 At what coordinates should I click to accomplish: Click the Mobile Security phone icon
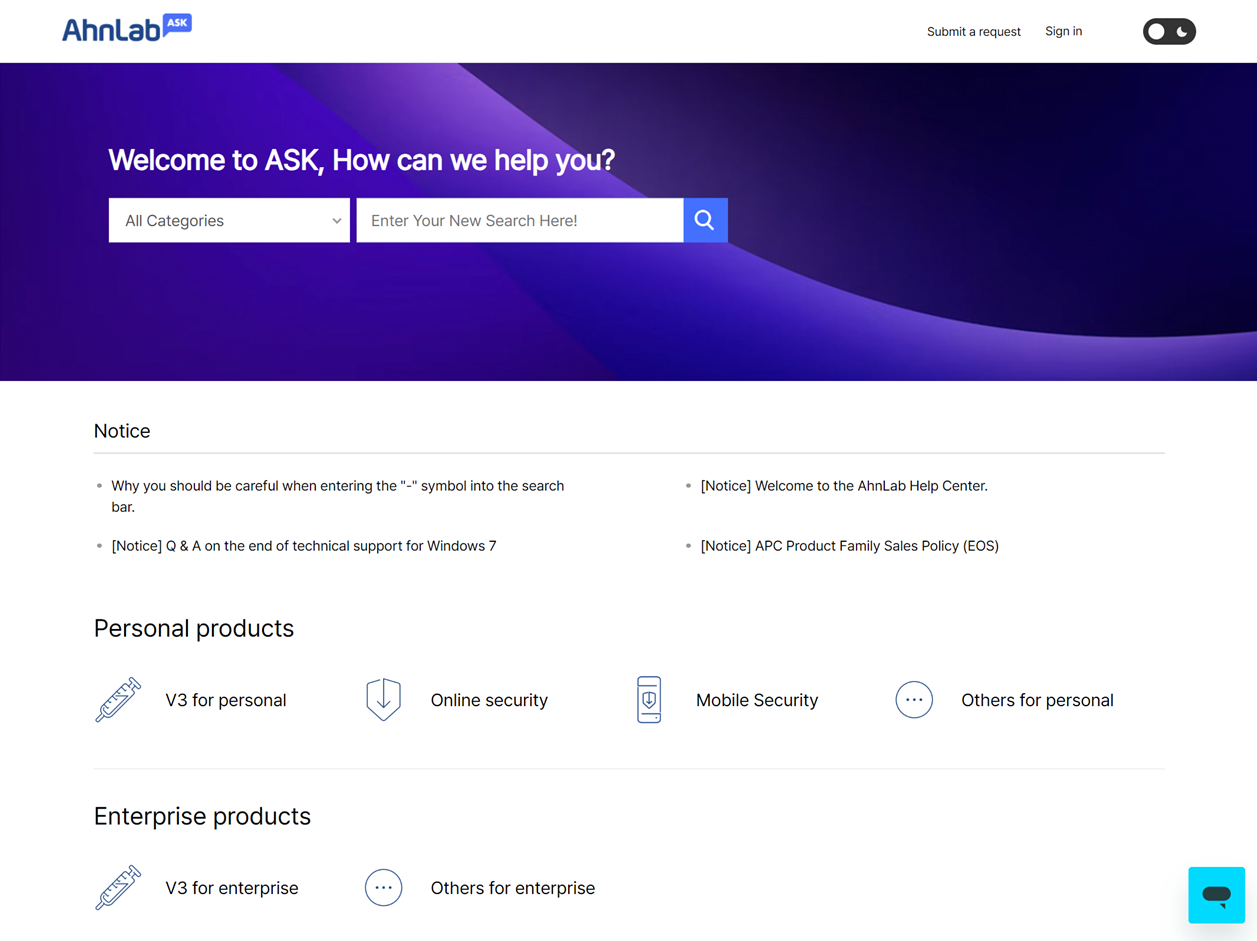pos(649,700)
